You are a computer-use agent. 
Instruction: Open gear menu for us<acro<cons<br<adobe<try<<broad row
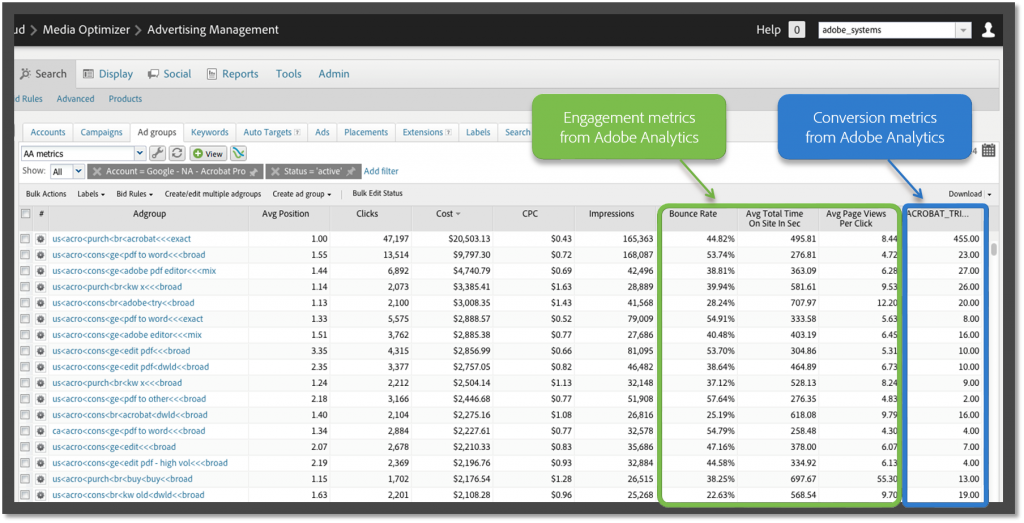(x=40, y=303)
